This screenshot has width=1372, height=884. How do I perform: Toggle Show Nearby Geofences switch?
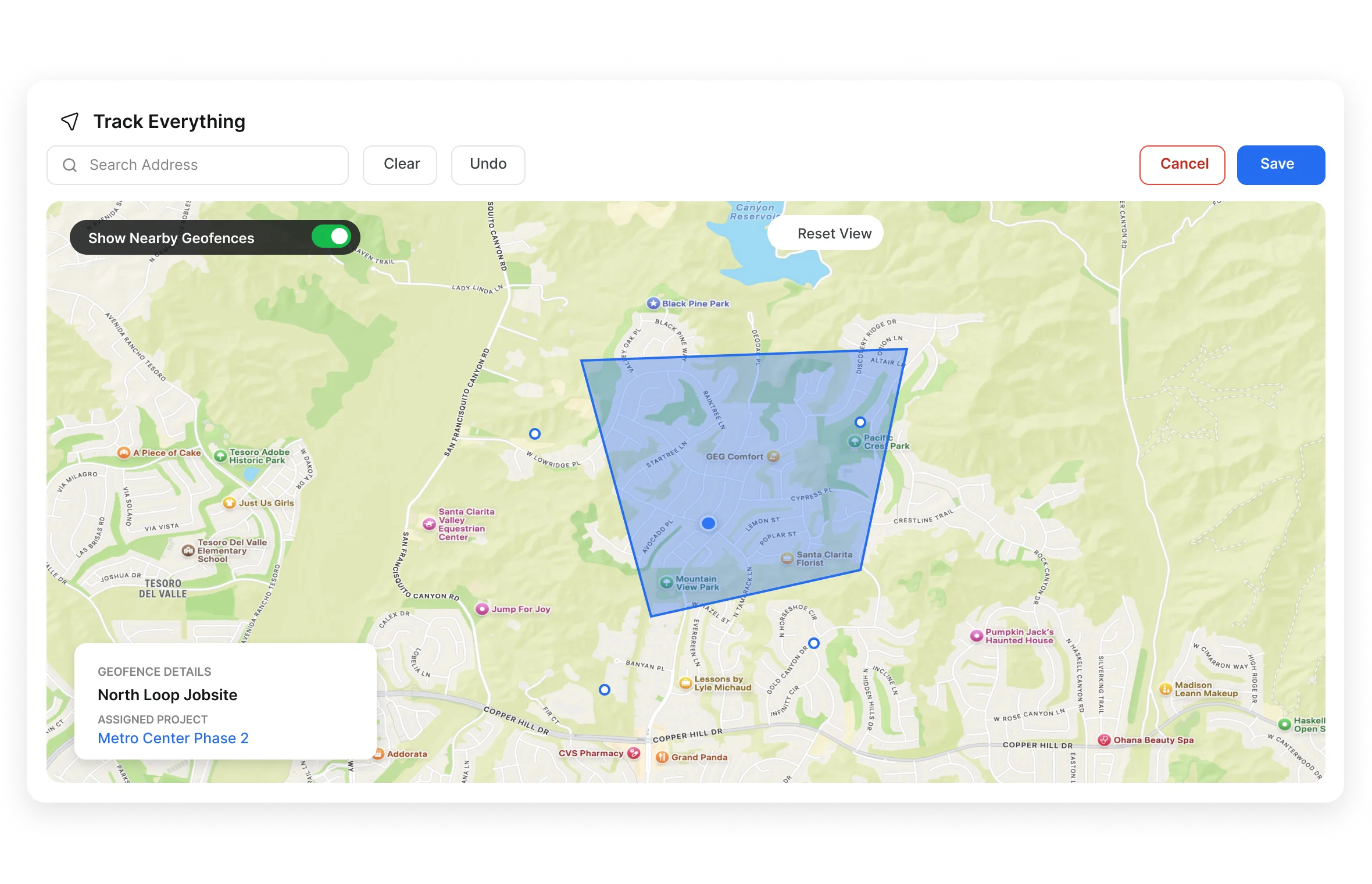coord(331,237)
